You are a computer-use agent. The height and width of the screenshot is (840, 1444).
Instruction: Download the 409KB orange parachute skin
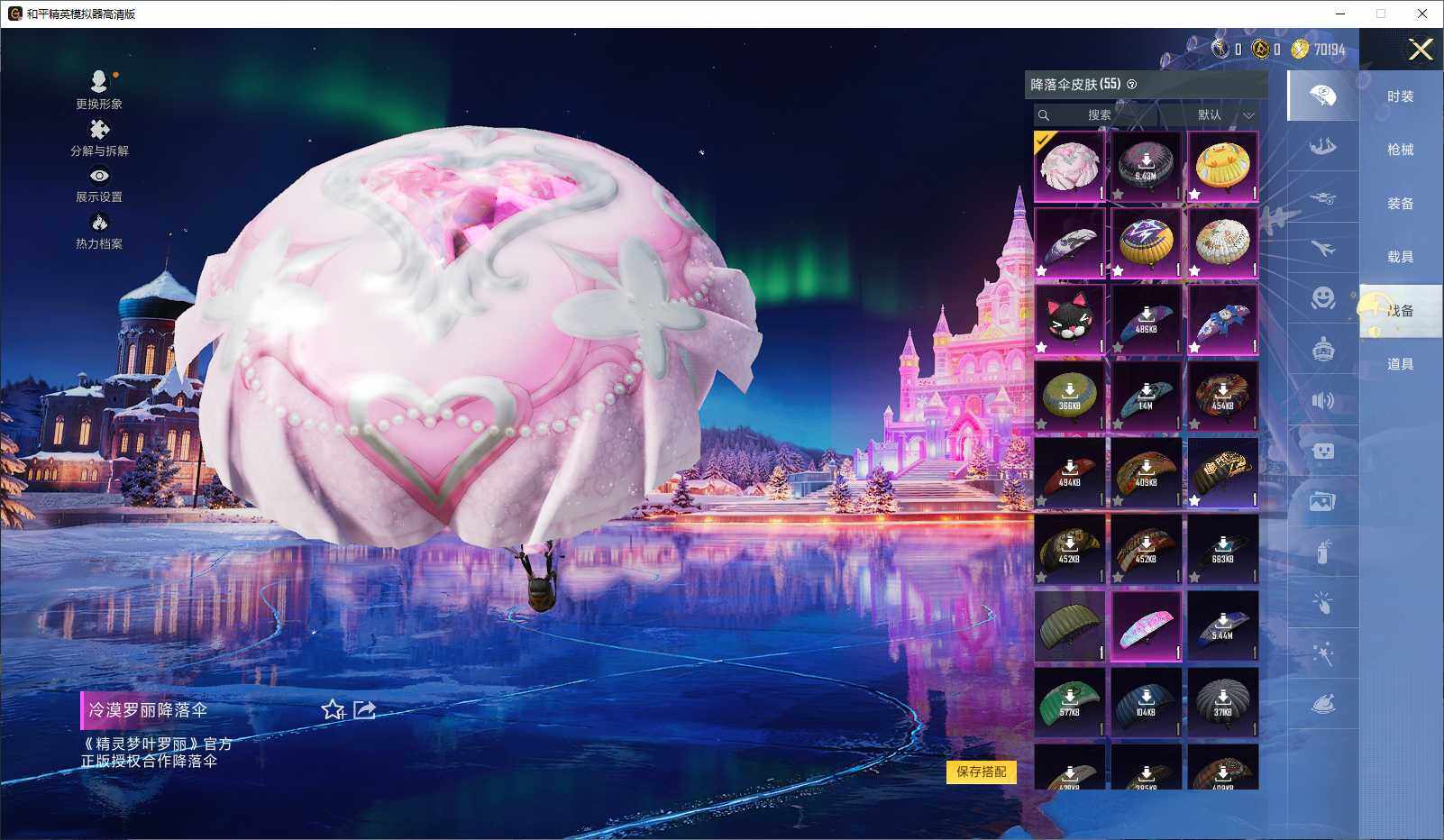[x=1147, y=473]
